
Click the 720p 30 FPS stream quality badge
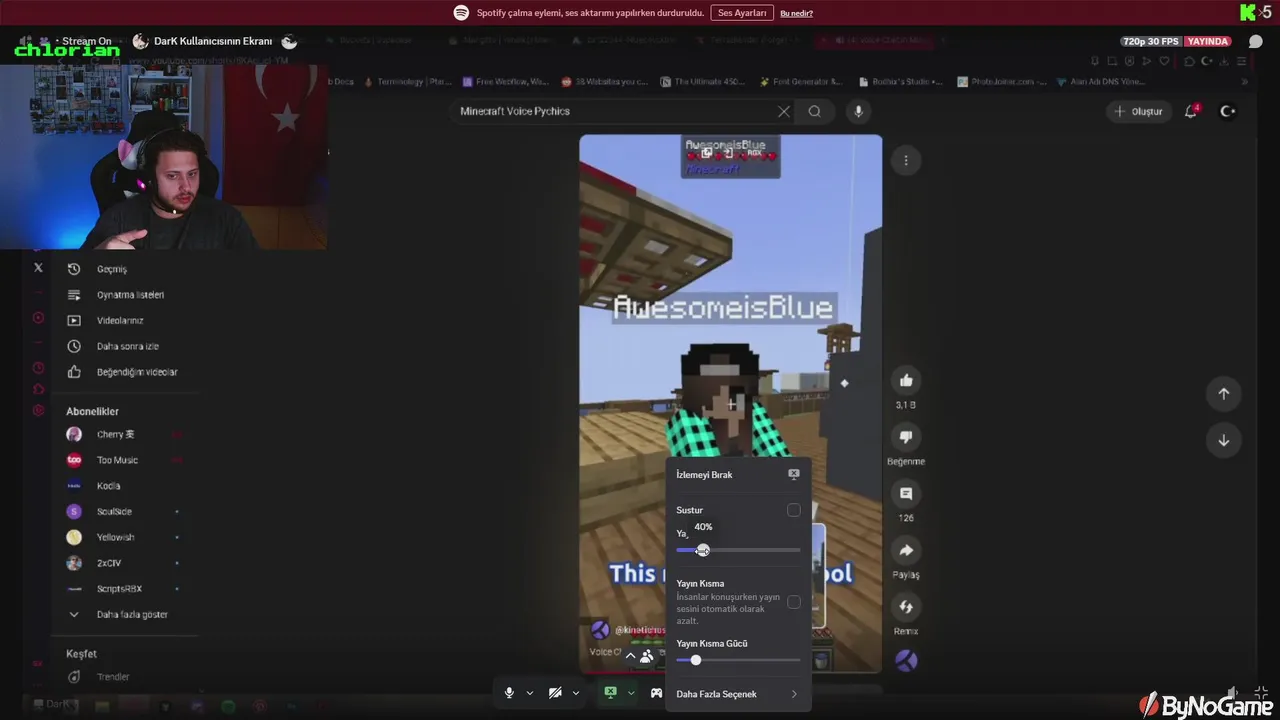(1151, 41)
